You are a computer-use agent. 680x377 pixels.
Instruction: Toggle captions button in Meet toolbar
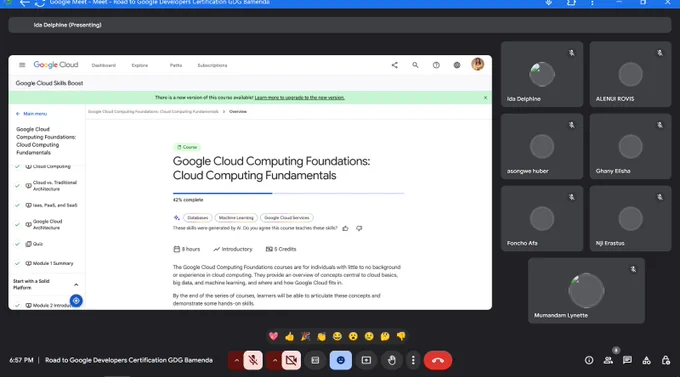(315, 360)
